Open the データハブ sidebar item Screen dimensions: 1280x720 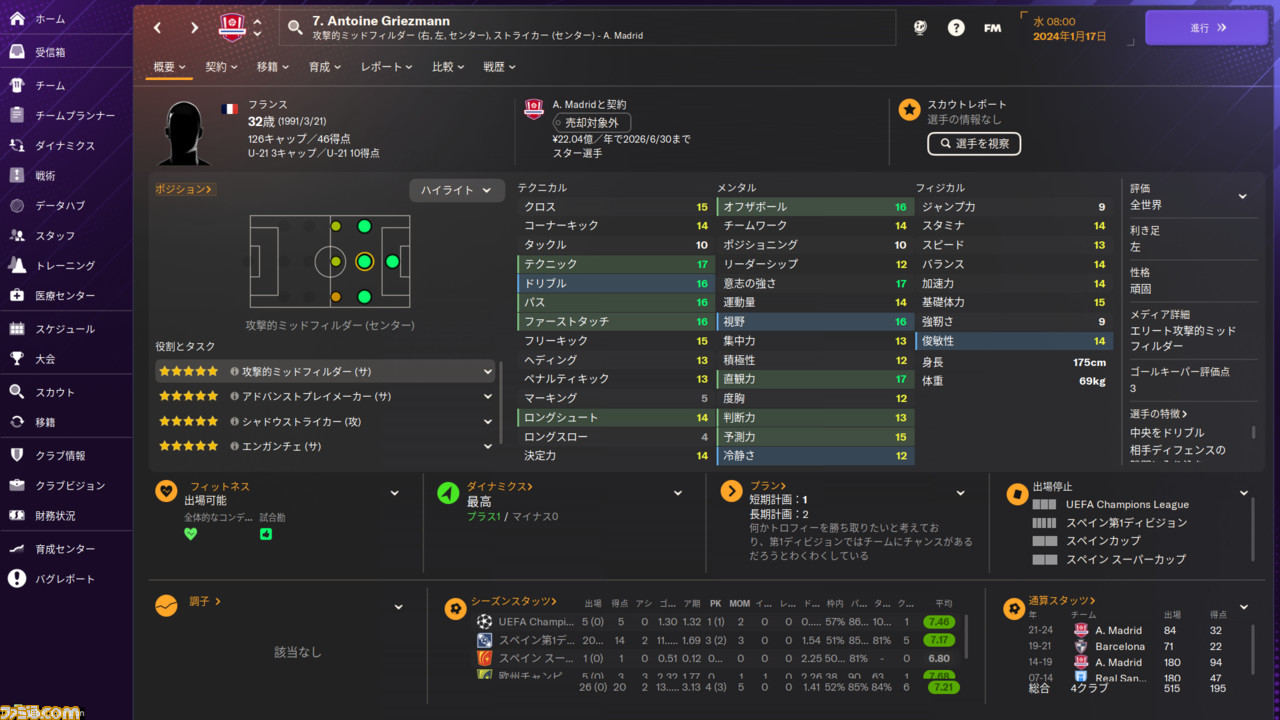66,205
